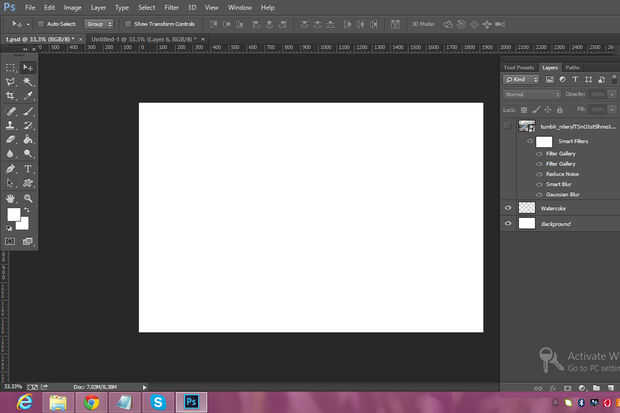The image size is (620, 413).
Task: Hide the Watercolor layer
Action: click(x=508, y=208)
